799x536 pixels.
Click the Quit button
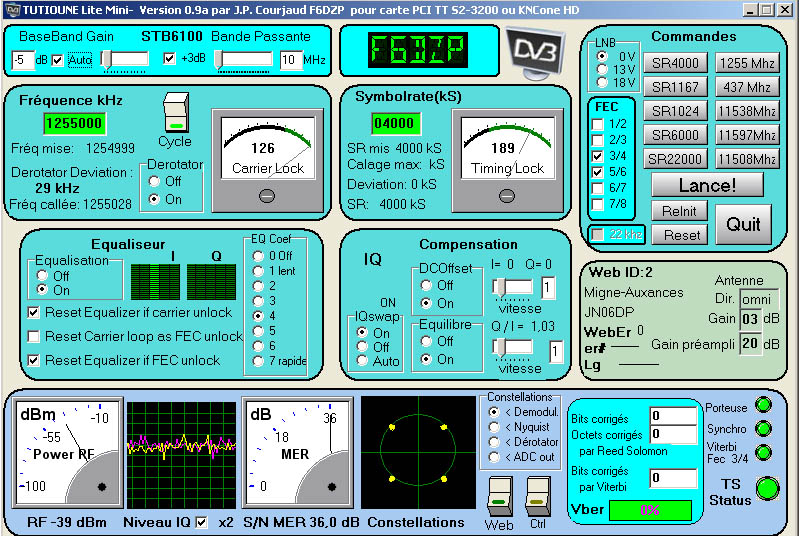(x=743, y=224)
